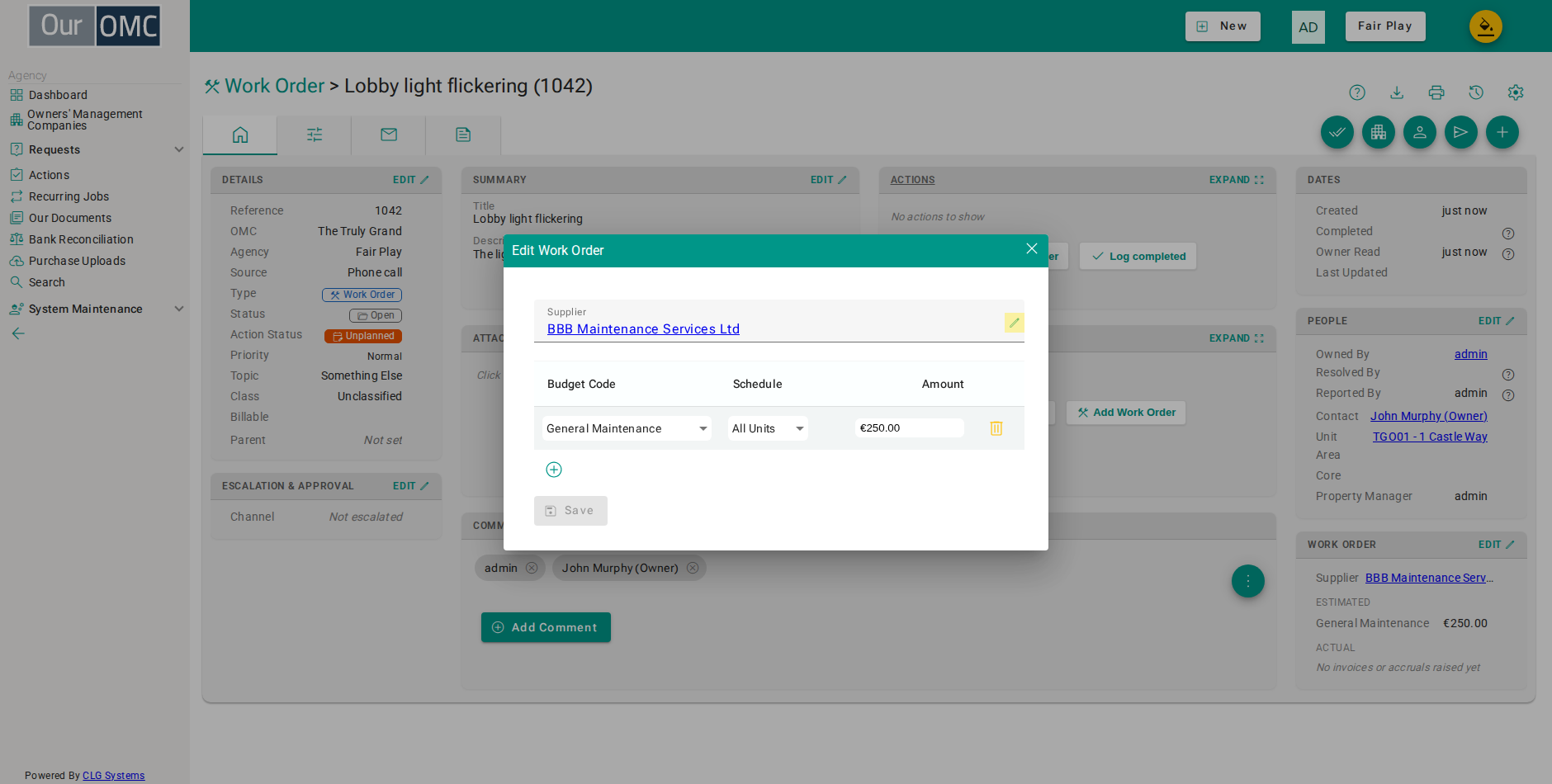Open the Budget Code dropdown
Image resolution: width=1552 pixels, height=784 pixels.
click(627, 428)
